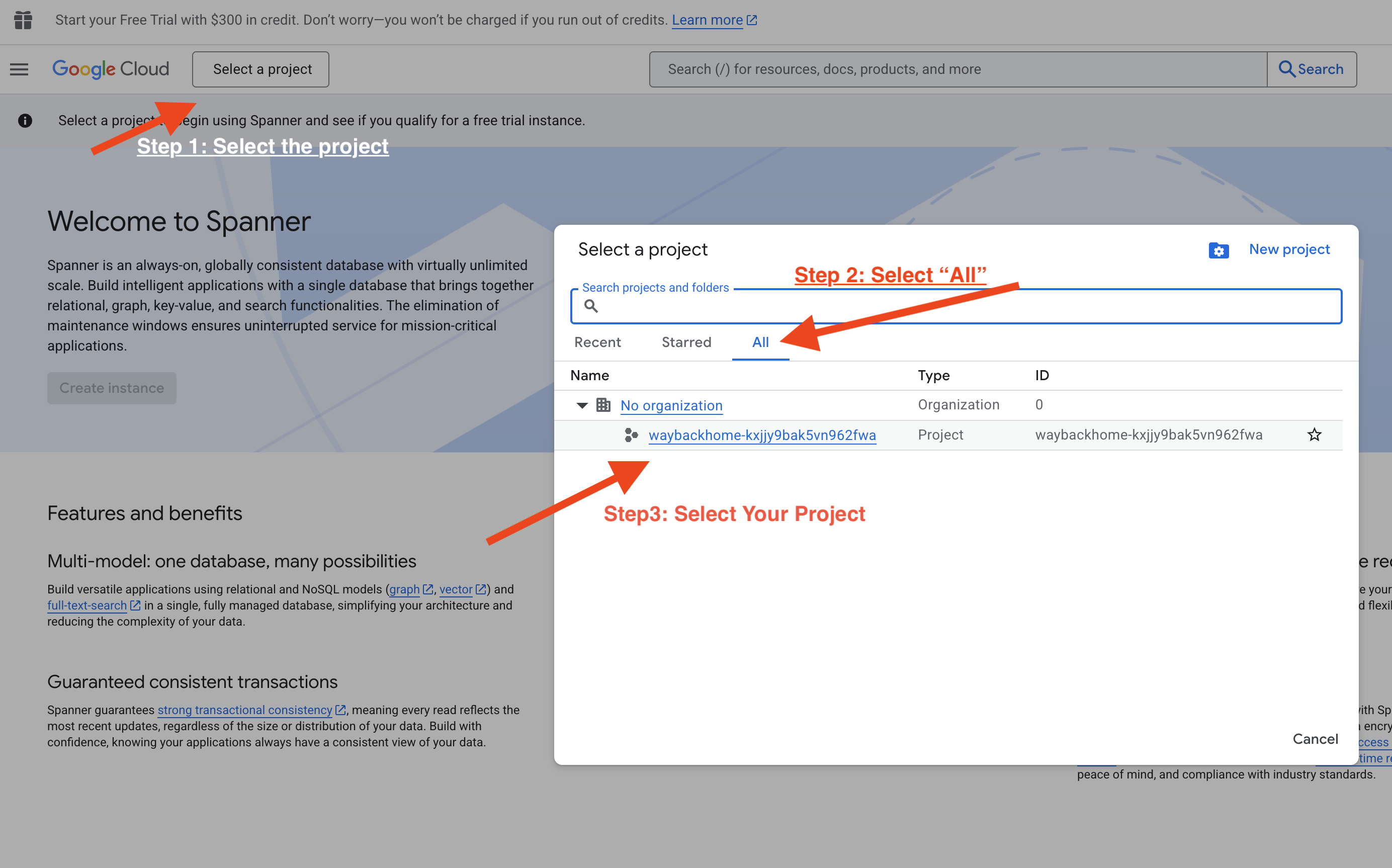Click the info icon beside the Spanner notice
The height and width of the screenshot is (868, 1392).
tap(25, 120)
